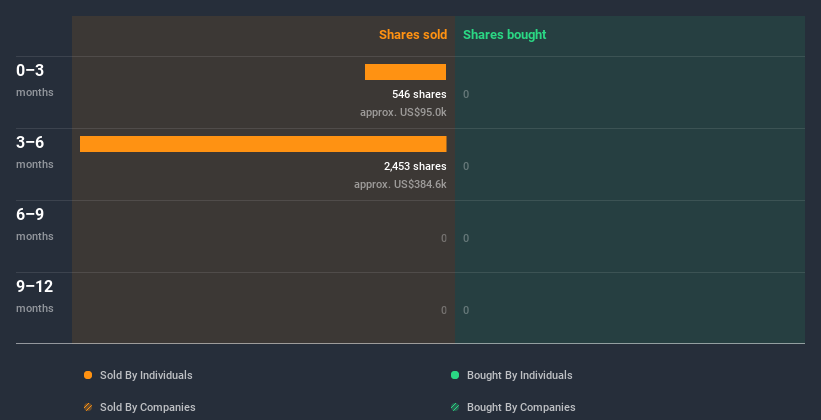
Task: Toggle the Sold By Individuals legend label
Action: 146,375
